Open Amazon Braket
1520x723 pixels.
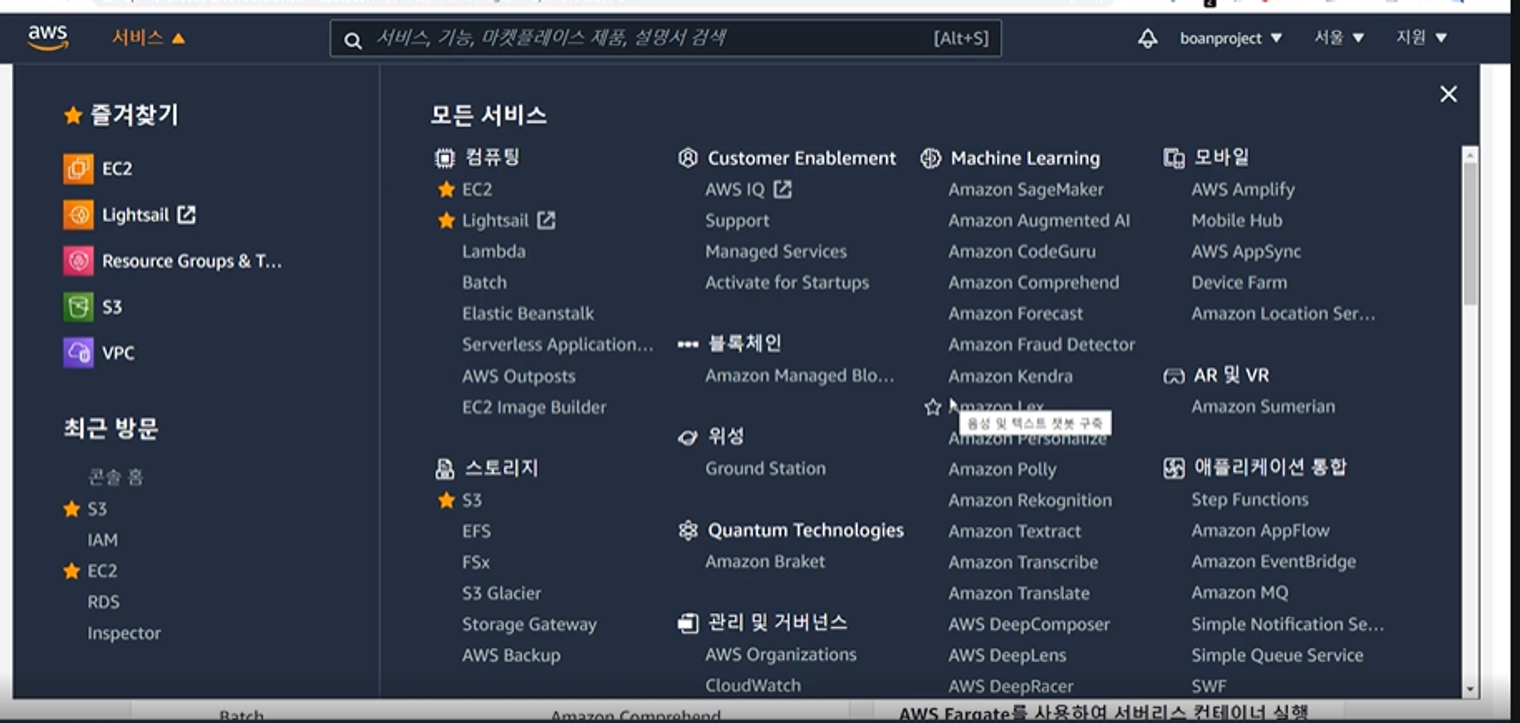coord(765,561)
